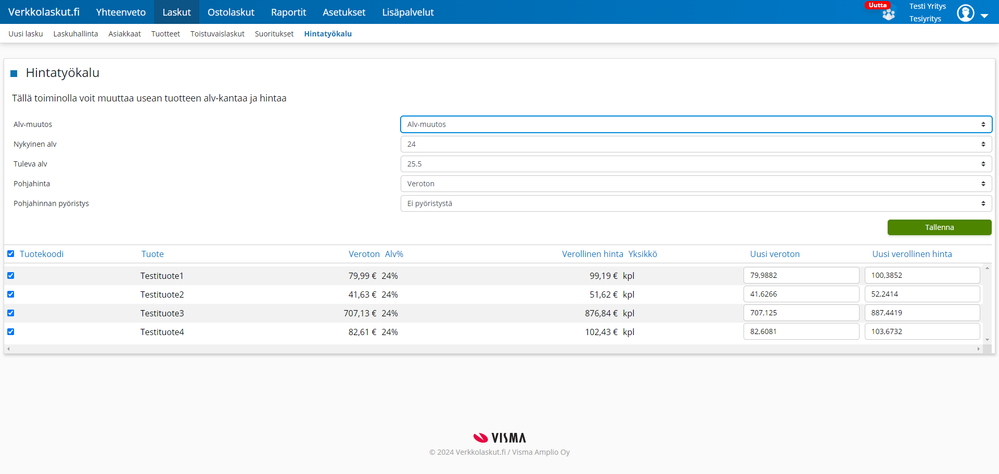Image resolution: width=999 pixels, height=474 pixels.
Task: Uncheck the Testituote3 row checkbox
Action: pyautogui.click(x=11, y=313)
